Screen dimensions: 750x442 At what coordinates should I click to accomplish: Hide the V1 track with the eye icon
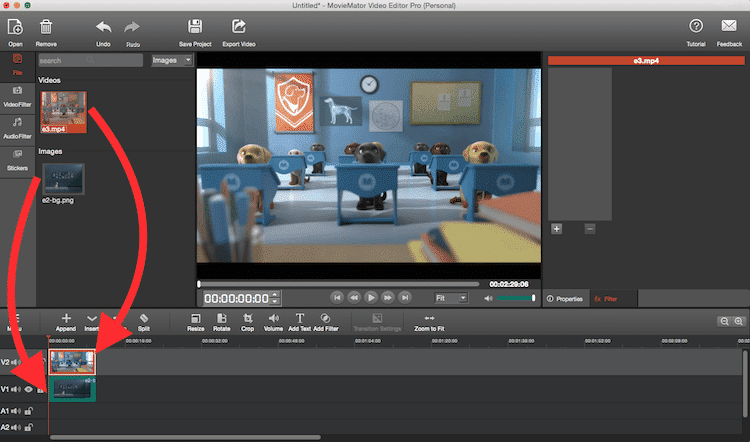pyautogui.click(x=29, y=389)
